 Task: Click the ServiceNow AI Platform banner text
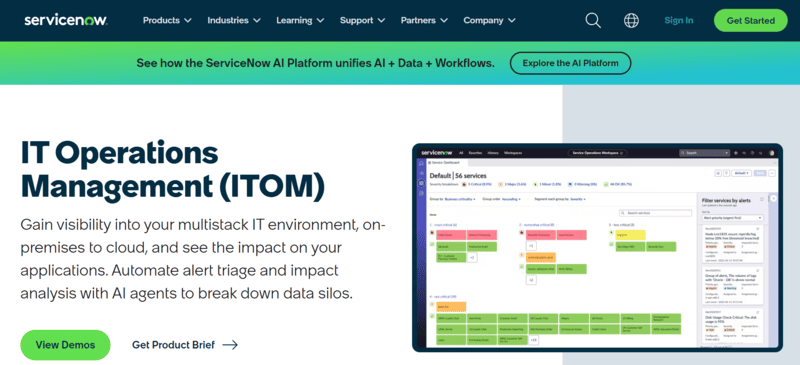click(x=315, y=63)
